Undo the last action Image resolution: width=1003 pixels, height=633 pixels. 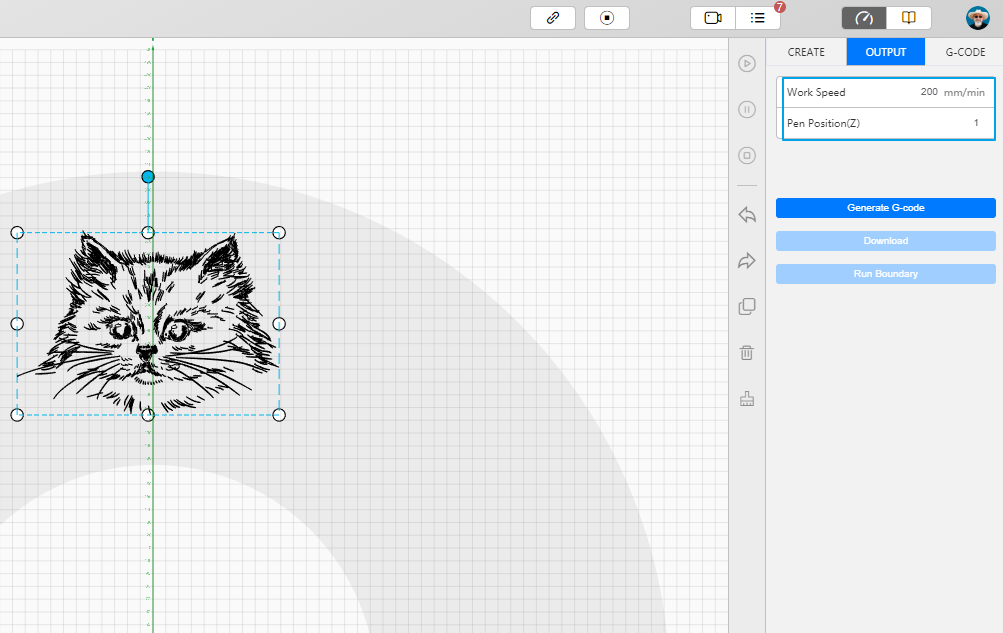(746, 215)
